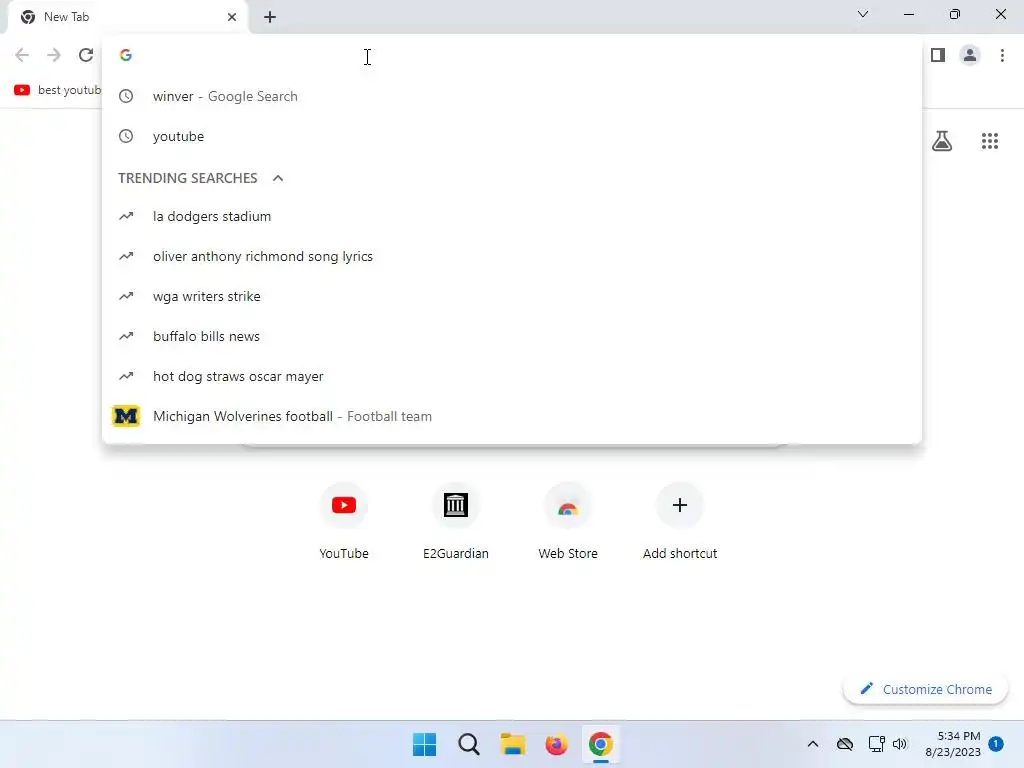Open the Google apps grid

pyautogui.click(x=989, y=140)
